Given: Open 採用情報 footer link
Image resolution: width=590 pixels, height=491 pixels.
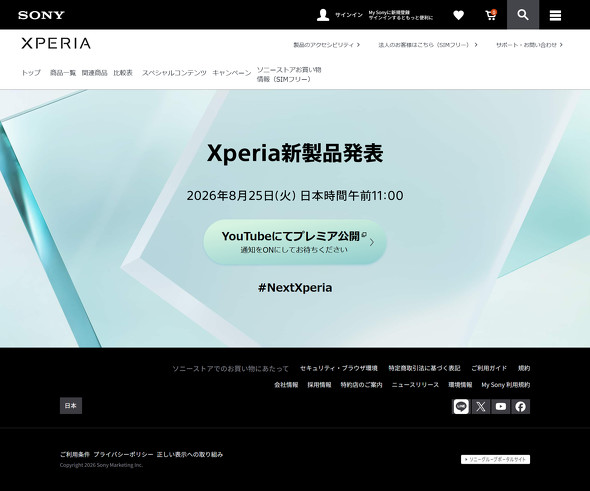Looking at the screenshot, I should [x=319, y=385].
